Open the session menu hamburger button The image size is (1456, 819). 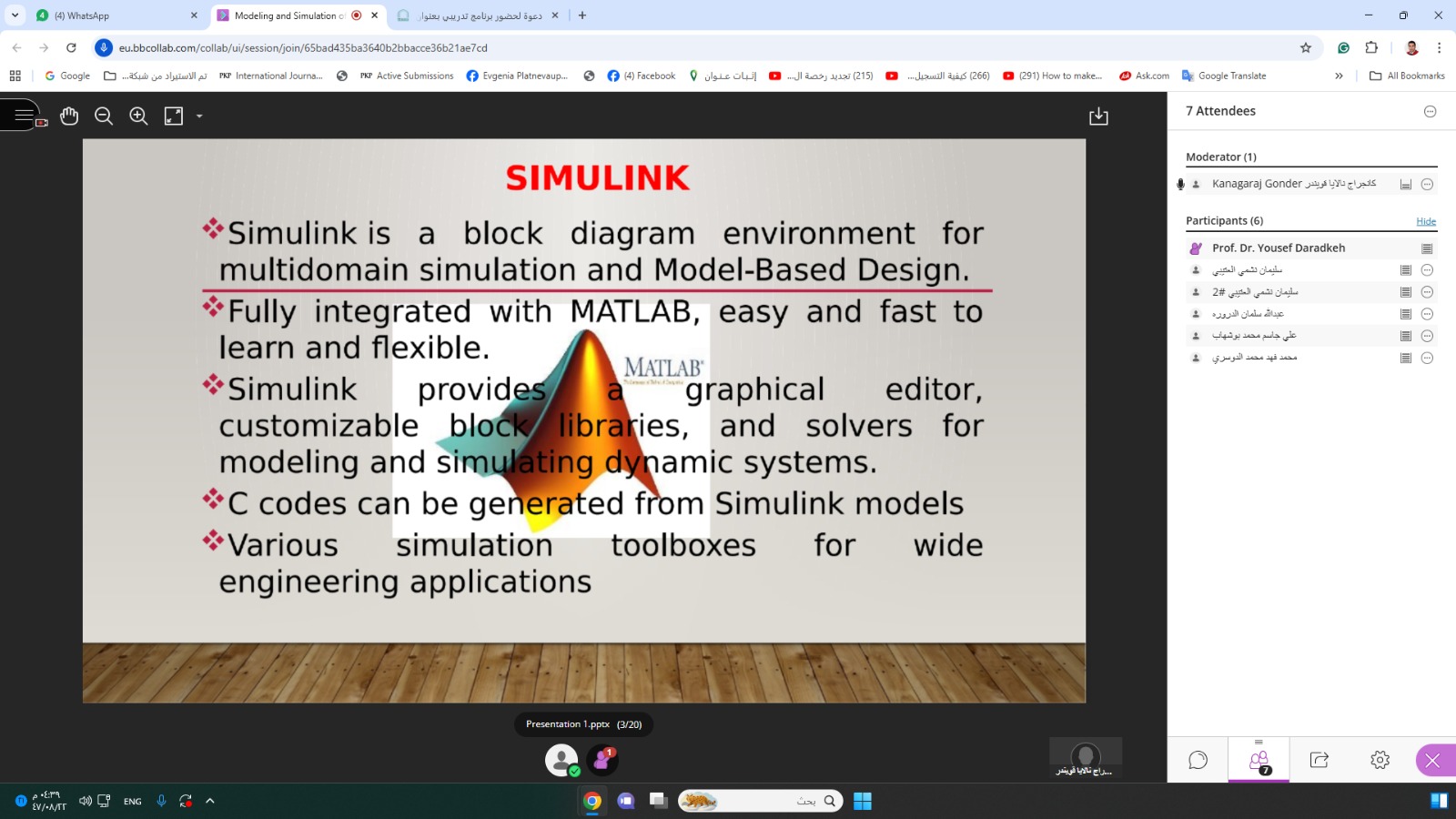[23, 116]
